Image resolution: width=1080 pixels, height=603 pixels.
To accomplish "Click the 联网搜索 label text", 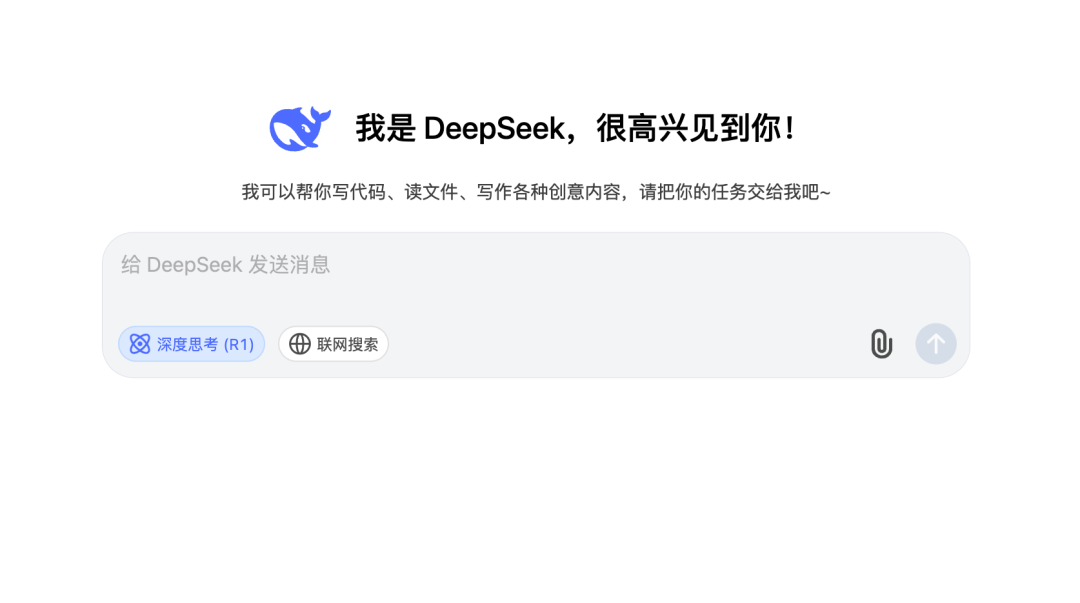I will [347, 344].
